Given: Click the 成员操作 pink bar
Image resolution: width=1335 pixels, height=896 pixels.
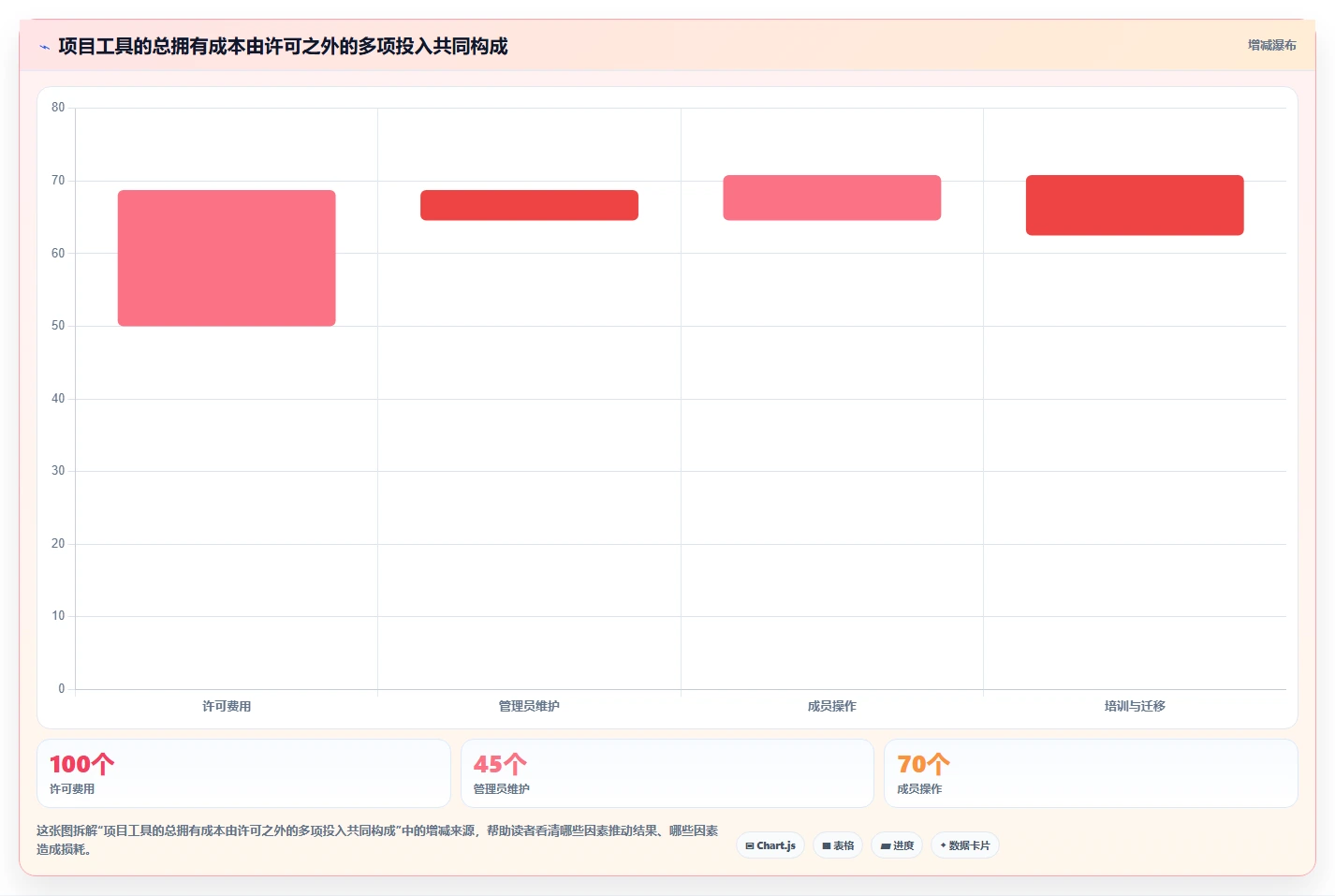Looking at the screenshot, I should (832, 198).
